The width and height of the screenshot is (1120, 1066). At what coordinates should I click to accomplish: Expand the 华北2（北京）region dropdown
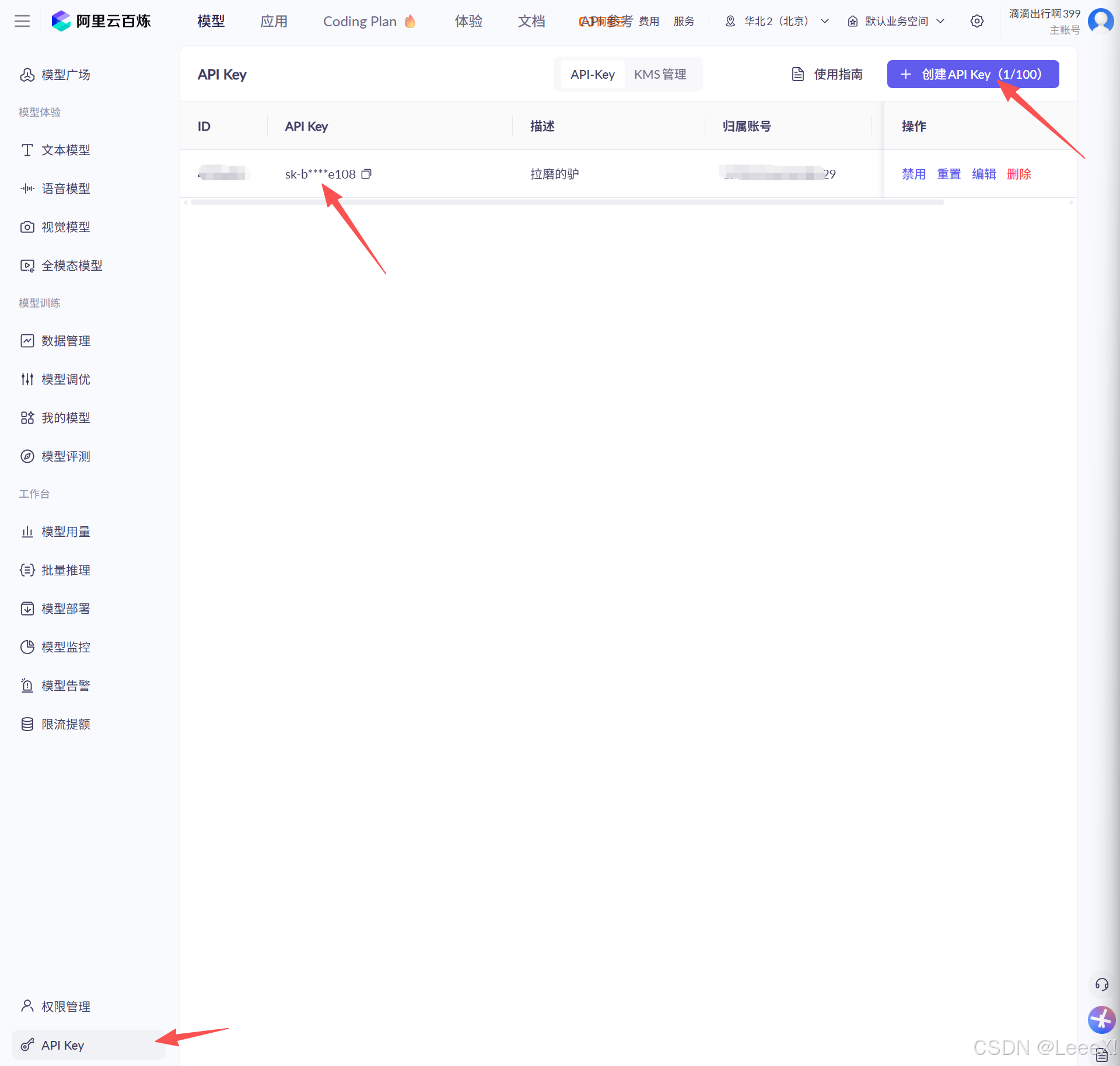click(x=777, y=22)
